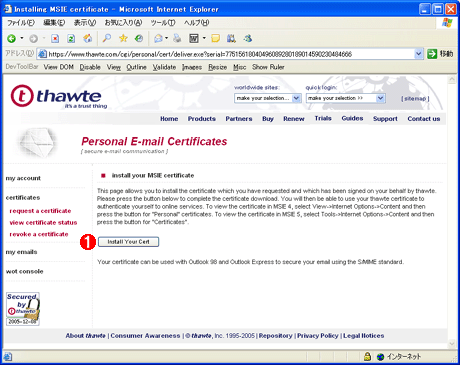Screen dimensions: 460x365
Task: Click Show Ruler in DevToolBar
Action: (x=268, y=67)
